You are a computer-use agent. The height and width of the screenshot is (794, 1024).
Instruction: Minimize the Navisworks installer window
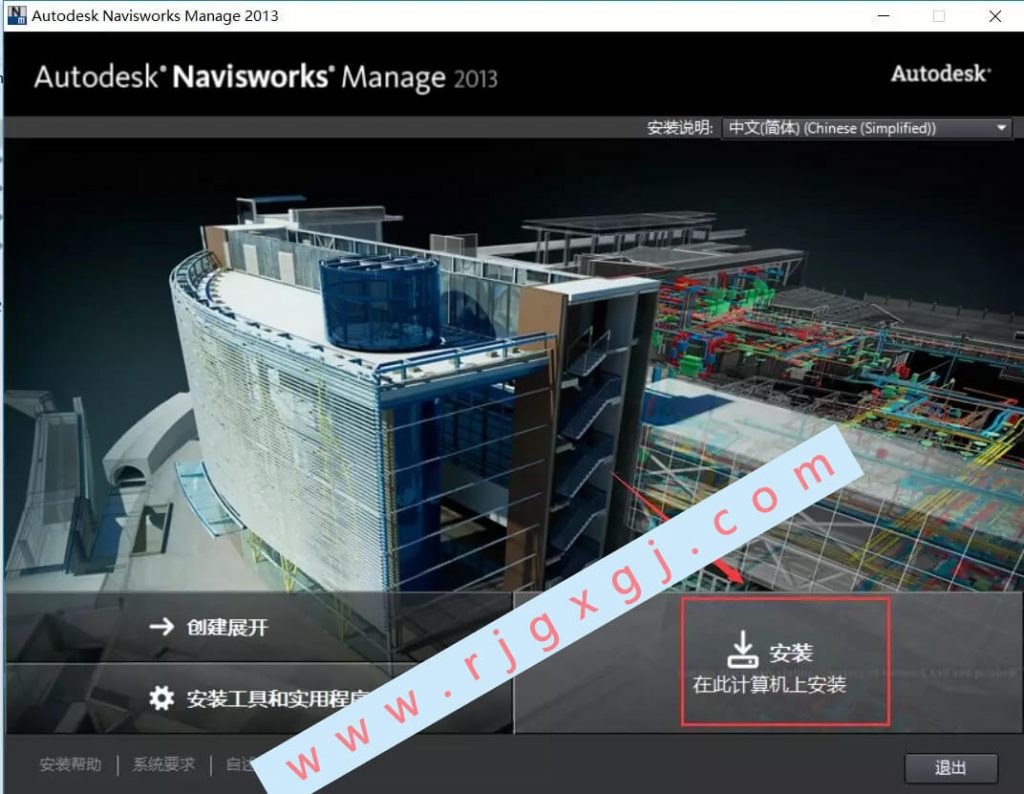point(884,16)
